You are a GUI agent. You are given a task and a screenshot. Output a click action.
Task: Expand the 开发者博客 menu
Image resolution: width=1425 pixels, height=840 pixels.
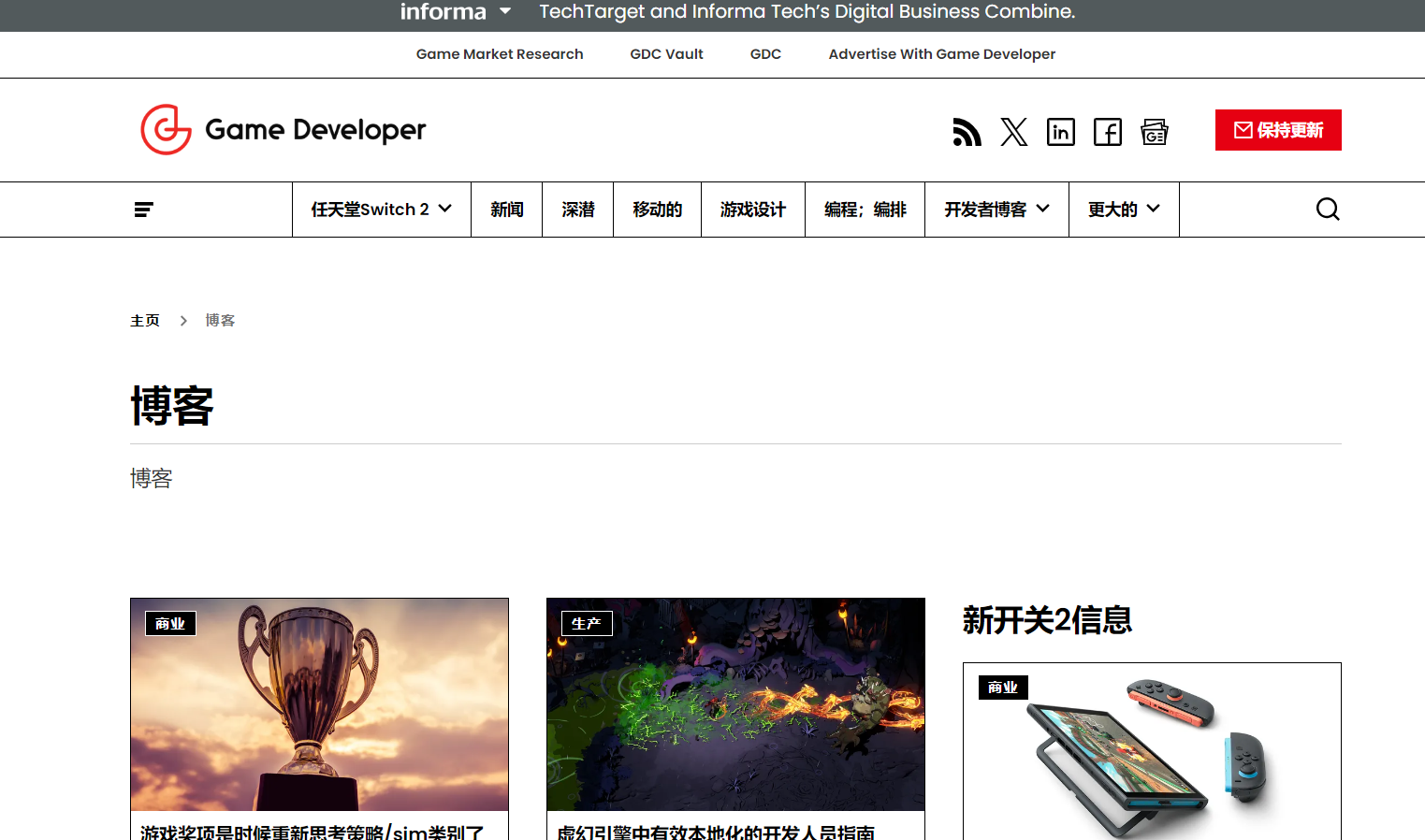tap(996, 210)
